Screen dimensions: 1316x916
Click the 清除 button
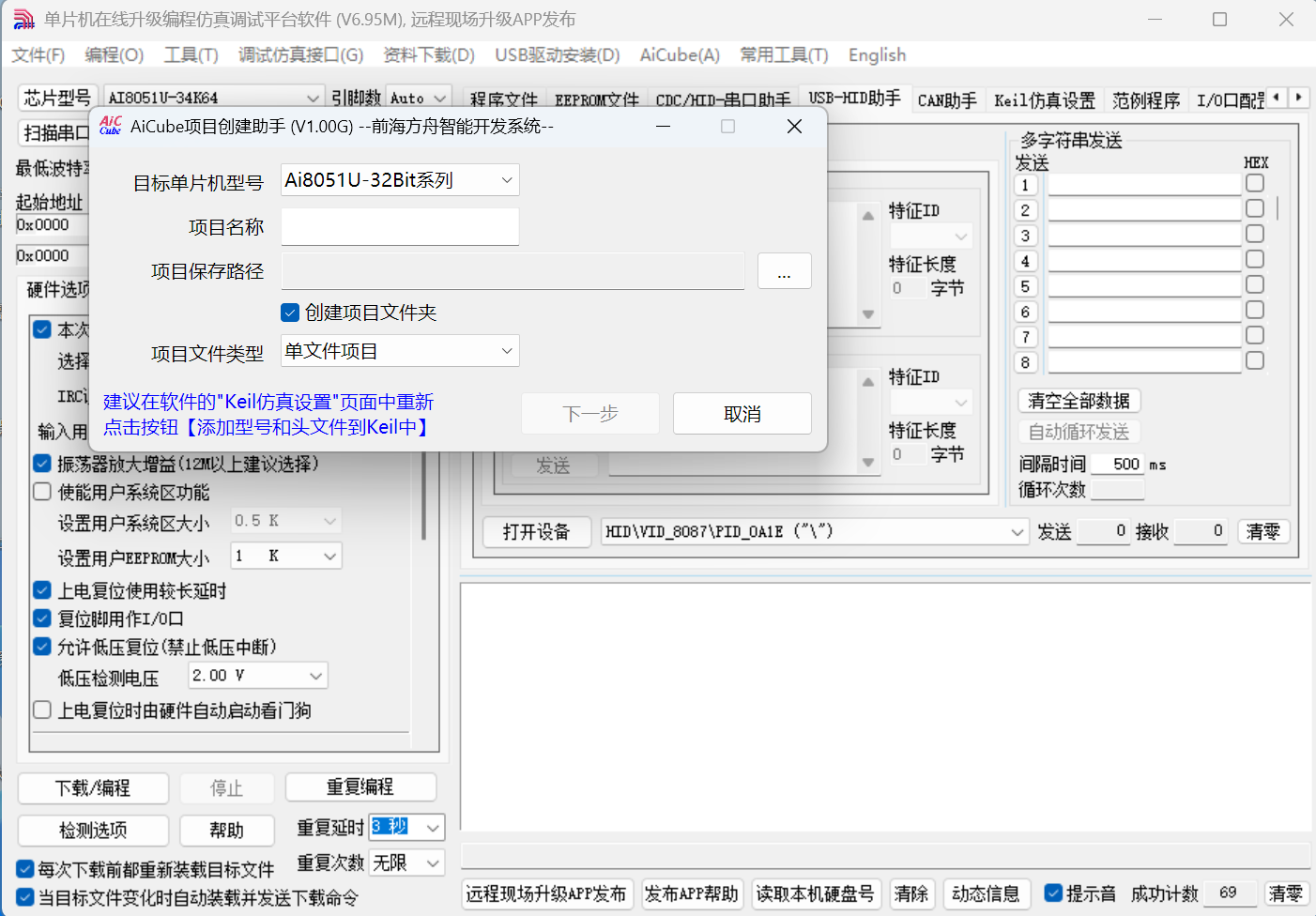coord(910,894)
